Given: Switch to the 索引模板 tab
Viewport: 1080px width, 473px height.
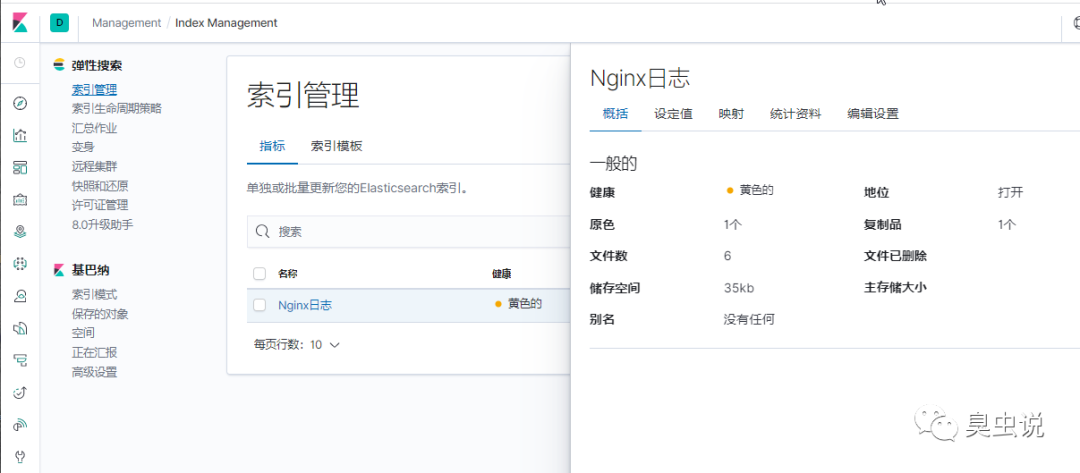Looking at the screenshot, I should click(336, 146).
